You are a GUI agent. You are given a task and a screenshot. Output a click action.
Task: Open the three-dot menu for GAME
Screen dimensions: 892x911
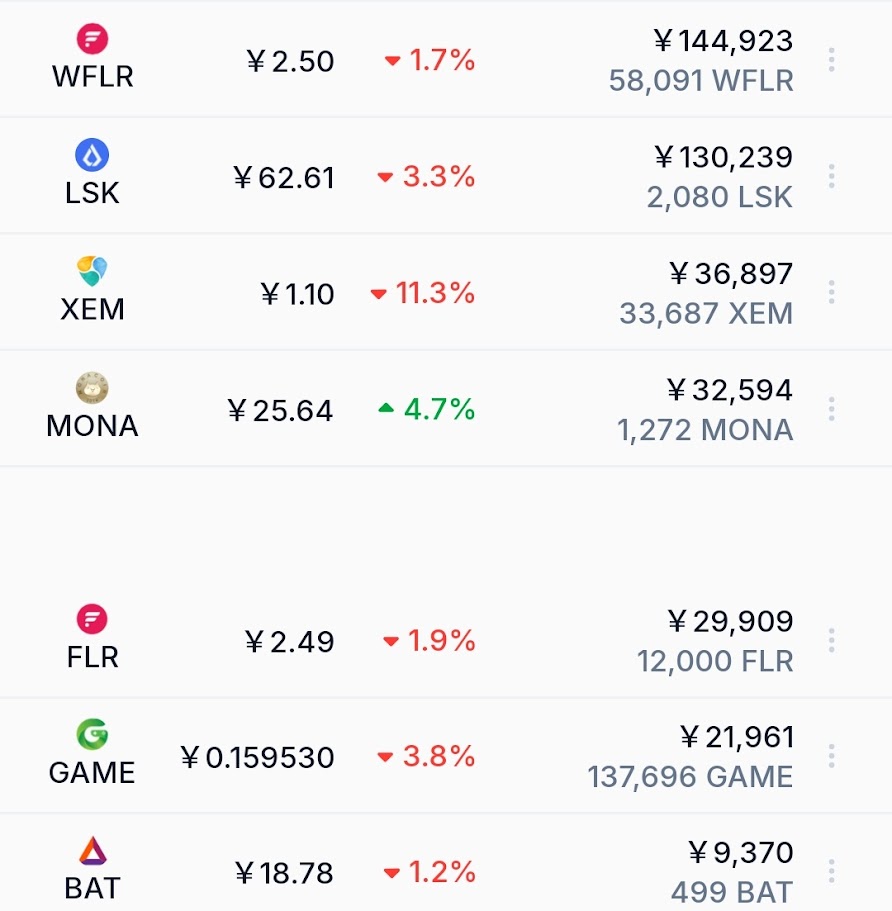(x=832, y=756)
